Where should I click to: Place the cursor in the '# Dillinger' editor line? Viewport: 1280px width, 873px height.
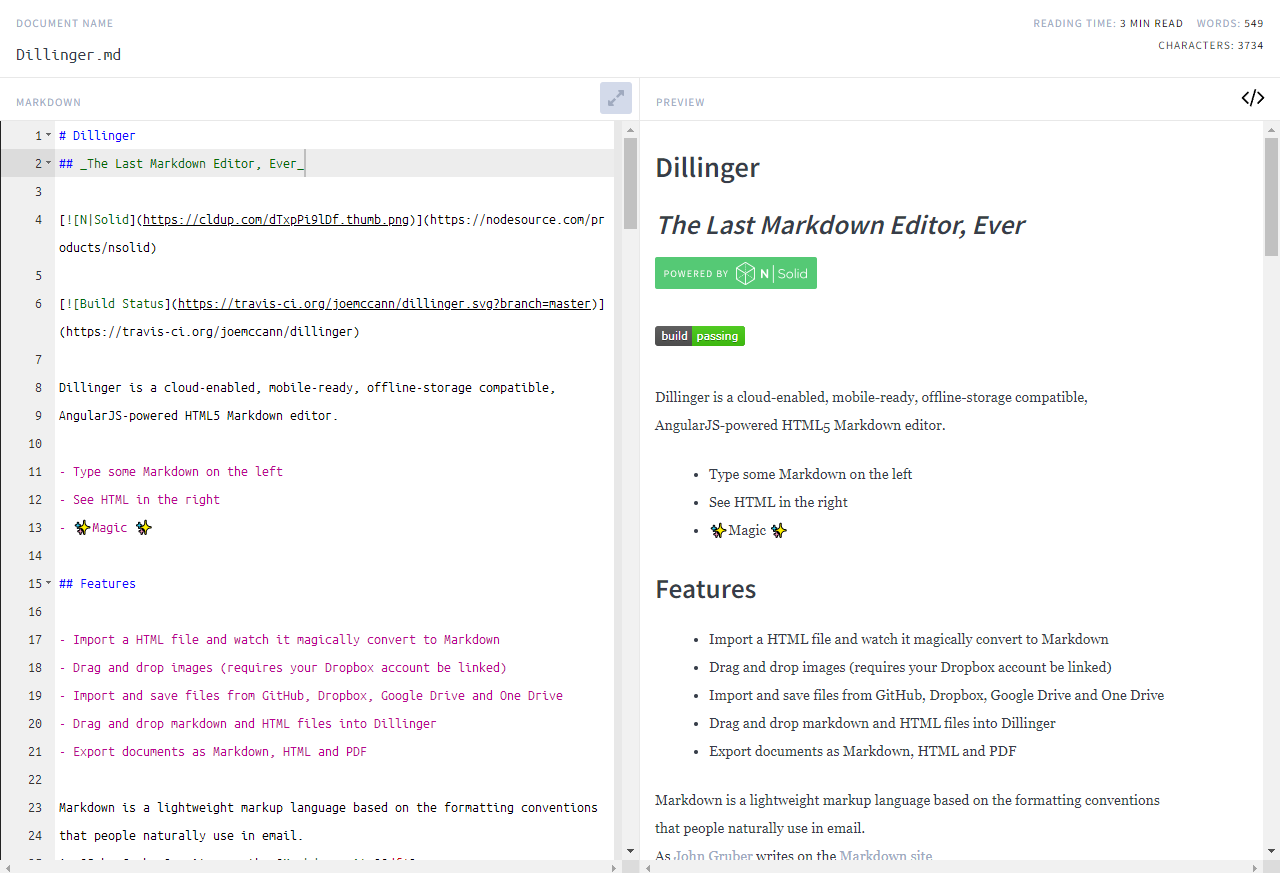(97, 135)
